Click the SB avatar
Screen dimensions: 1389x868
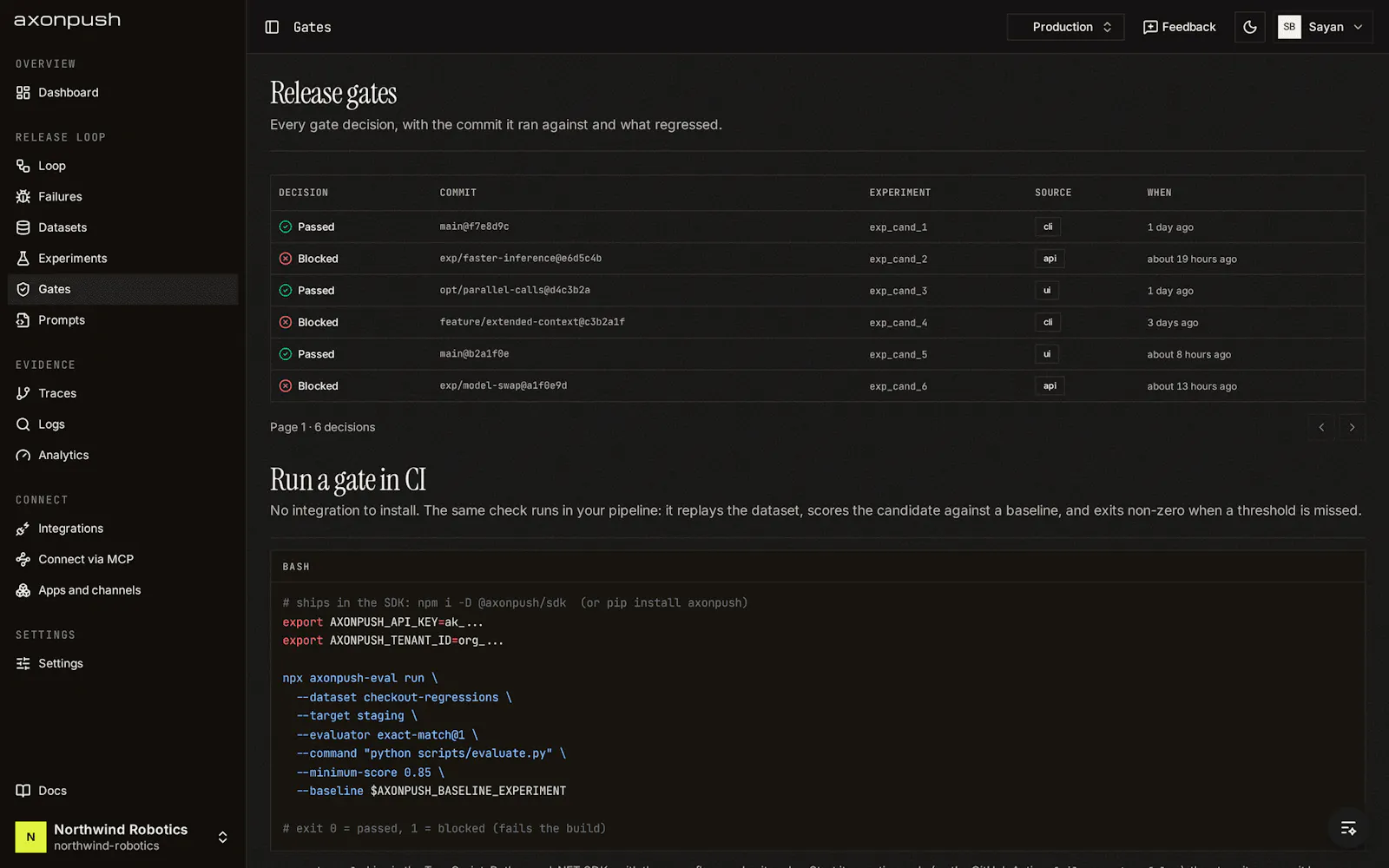point(1289,27)
